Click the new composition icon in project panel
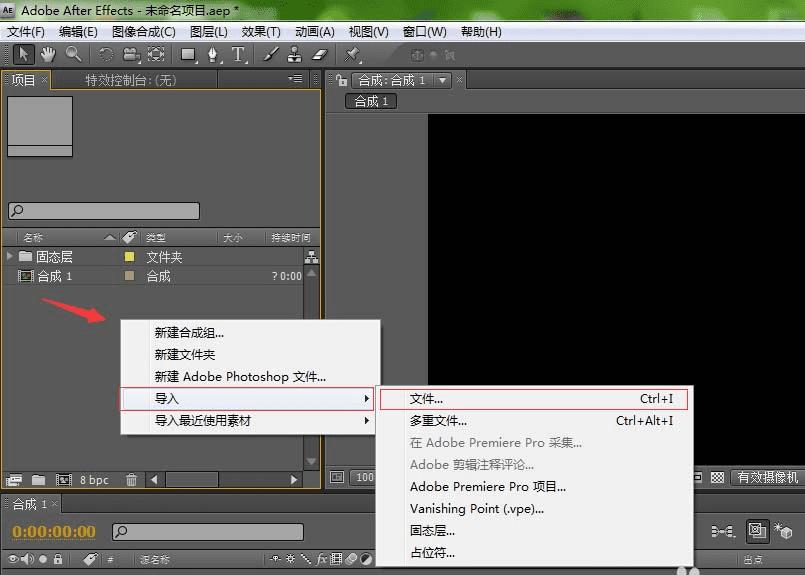Image resolution: width=805 pixels, height=575 pixels. click(64, 480)
